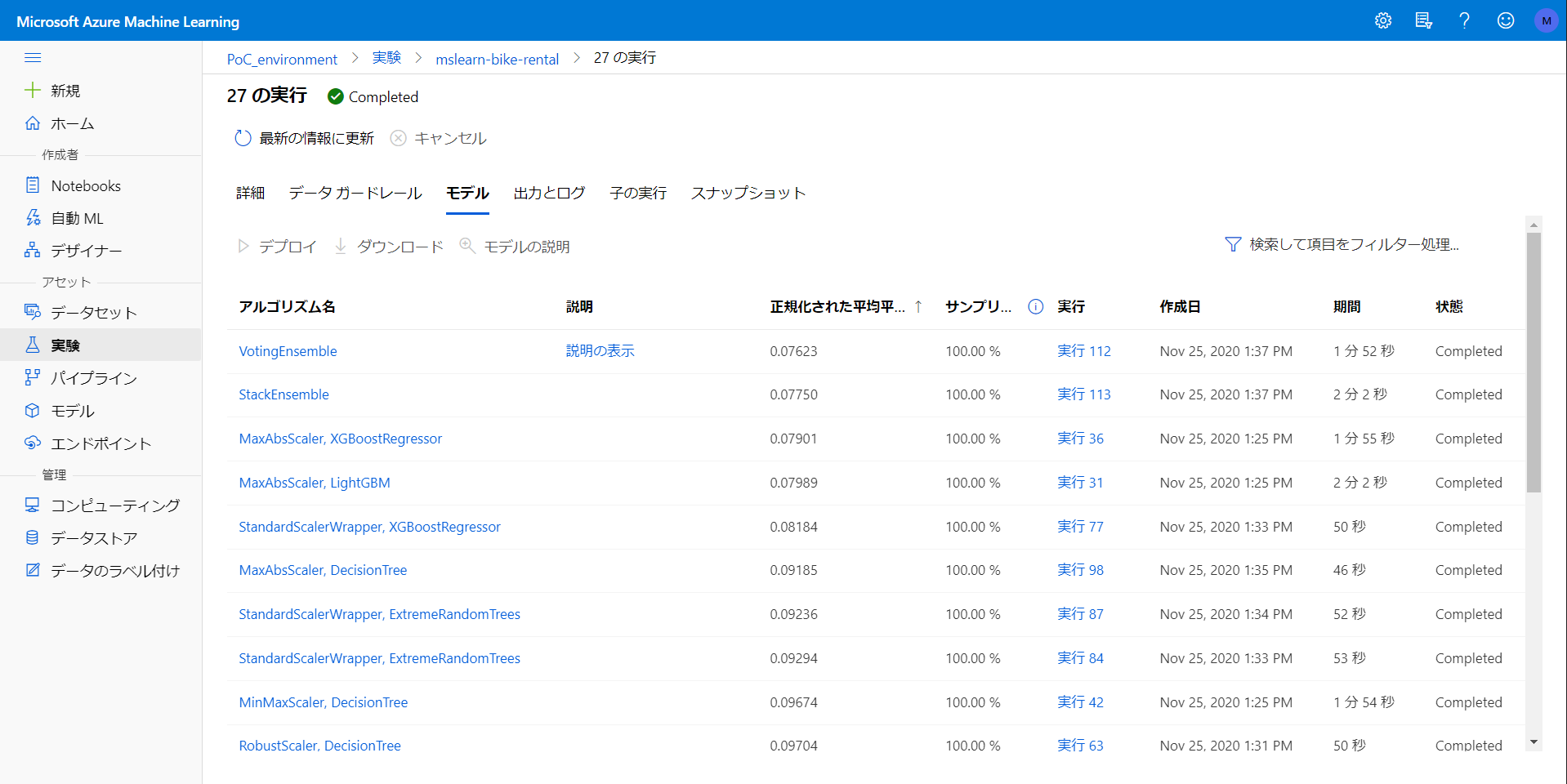The image size is (1567, 784).
Task: Click the データストア database icon
Action: point(33,537)
